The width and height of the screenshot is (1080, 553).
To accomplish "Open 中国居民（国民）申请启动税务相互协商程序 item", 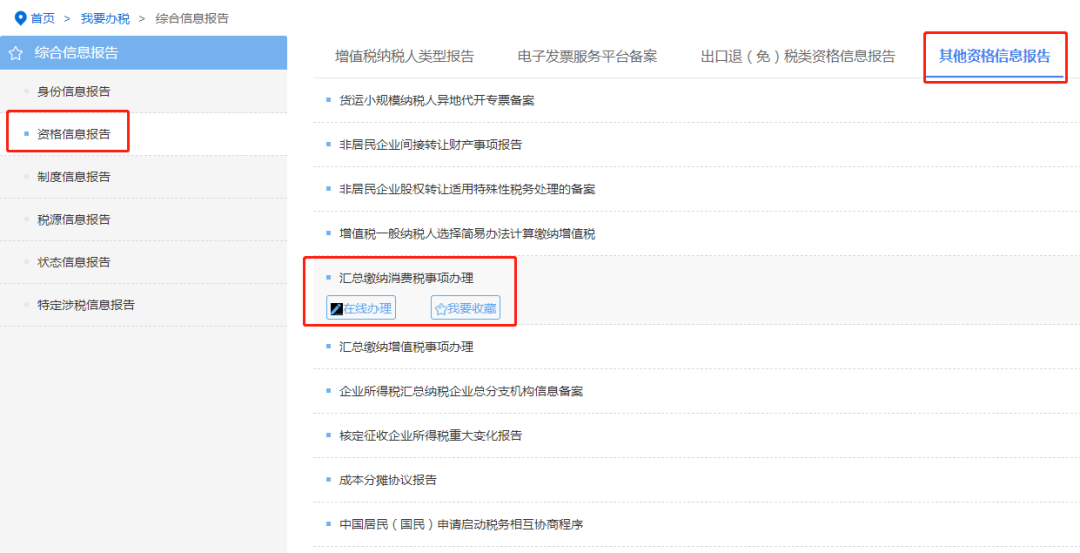I will coord(461,524).
